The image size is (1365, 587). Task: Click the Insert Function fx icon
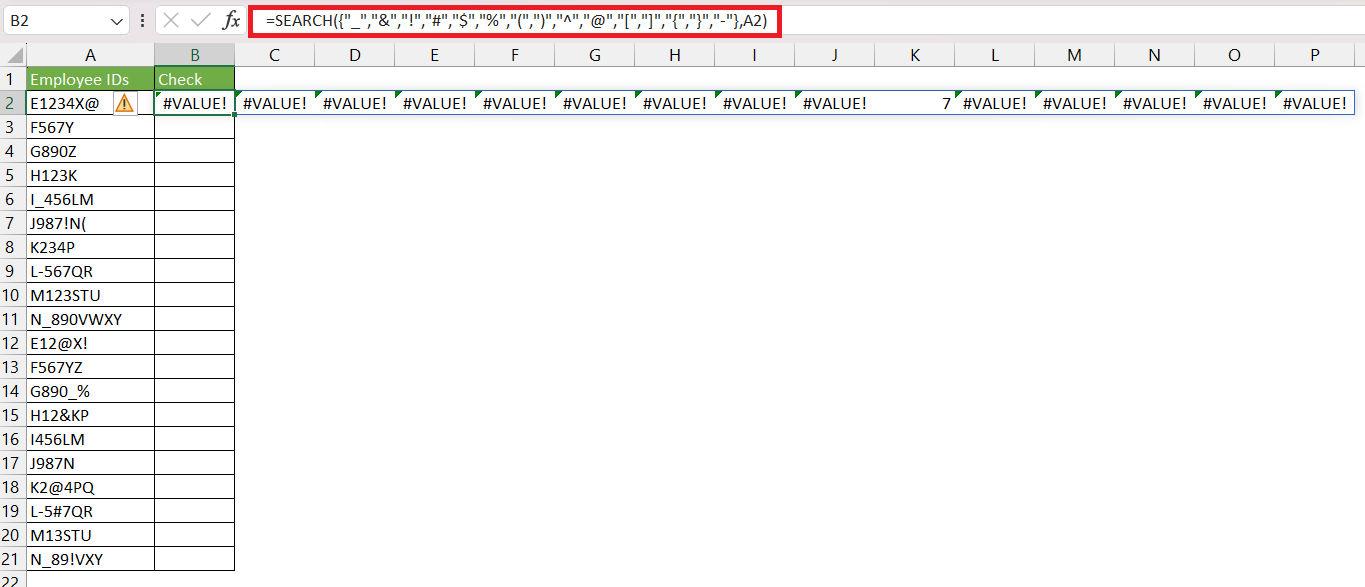click(231, 20)
